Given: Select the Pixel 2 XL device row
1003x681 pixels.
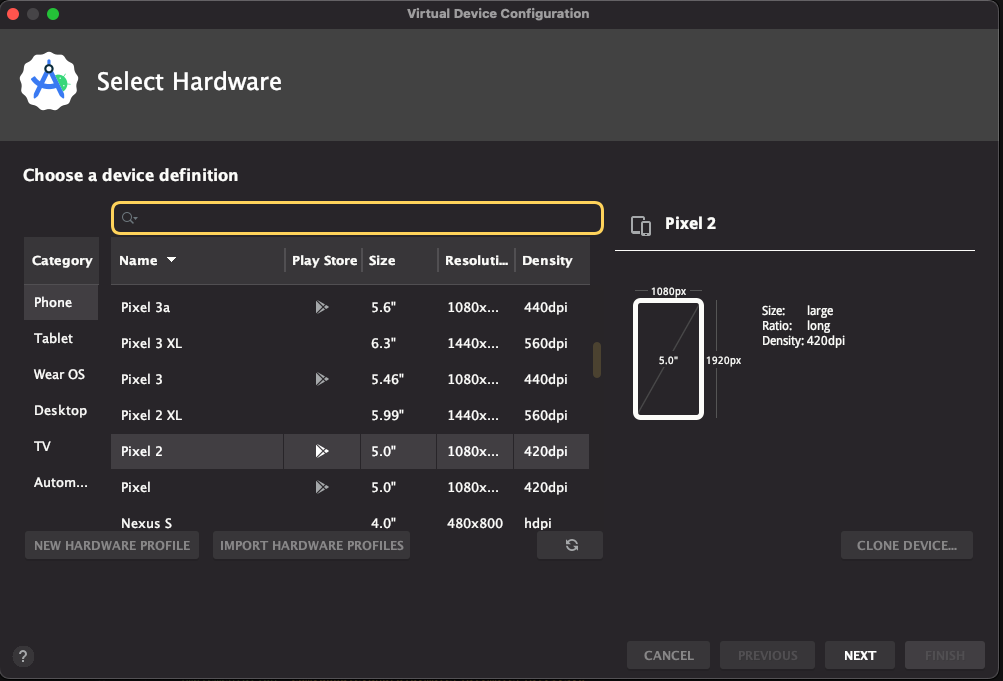Looking at the screenshot, I should 350,415.
